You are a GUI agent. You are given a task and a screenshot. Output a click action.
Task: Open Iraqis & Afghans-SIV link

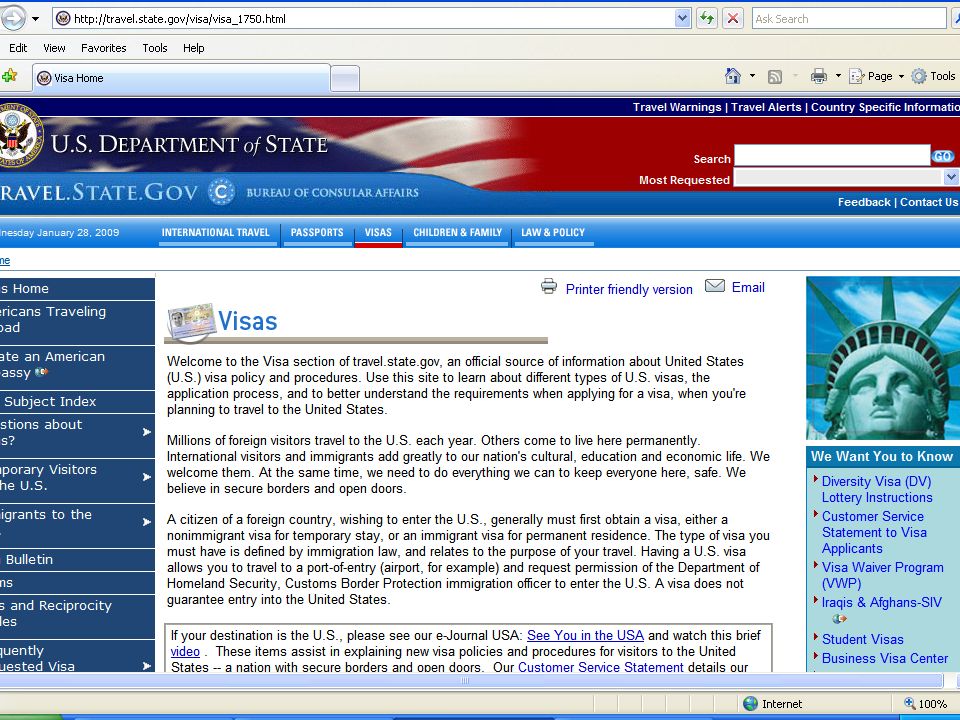pos(882,602)
